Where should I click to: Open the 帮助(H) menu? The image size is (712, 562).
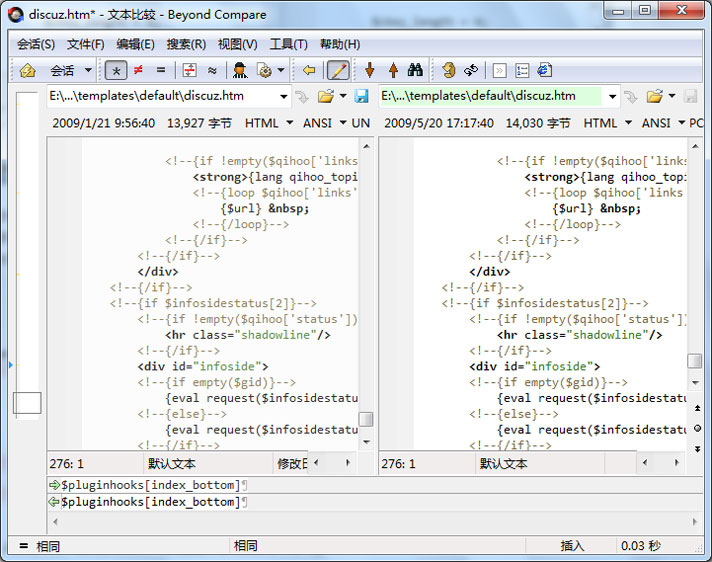(x=340, y=44)
